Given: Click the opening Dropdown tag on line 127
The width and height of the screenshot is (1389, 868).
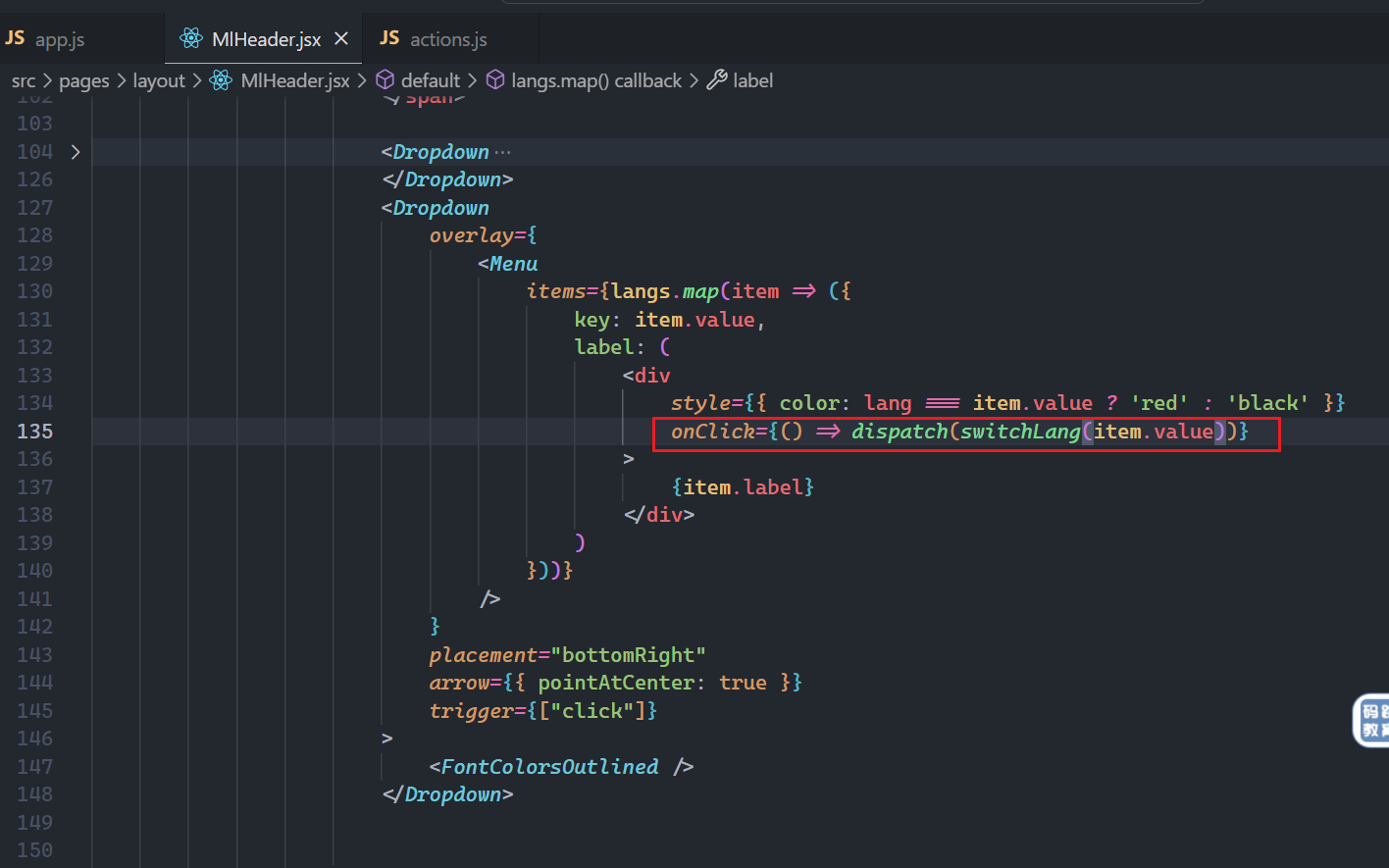Looking at the screenshot, I should coord(436,208).
